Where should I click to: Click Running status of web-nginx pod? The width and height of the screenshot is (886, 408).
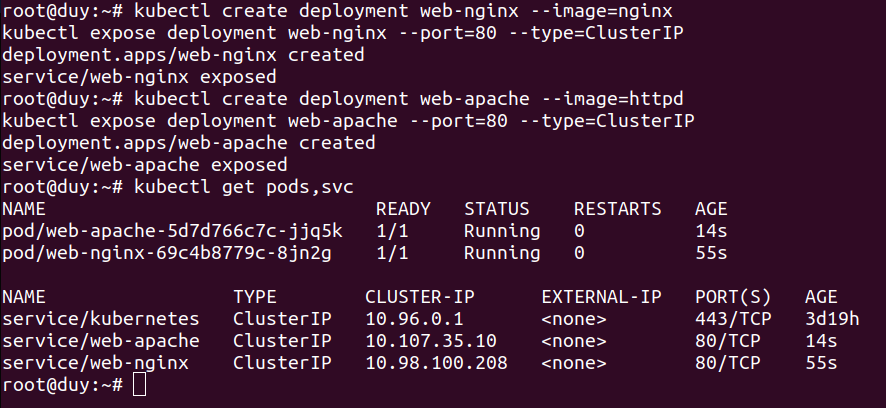click(x=502, y=253)
